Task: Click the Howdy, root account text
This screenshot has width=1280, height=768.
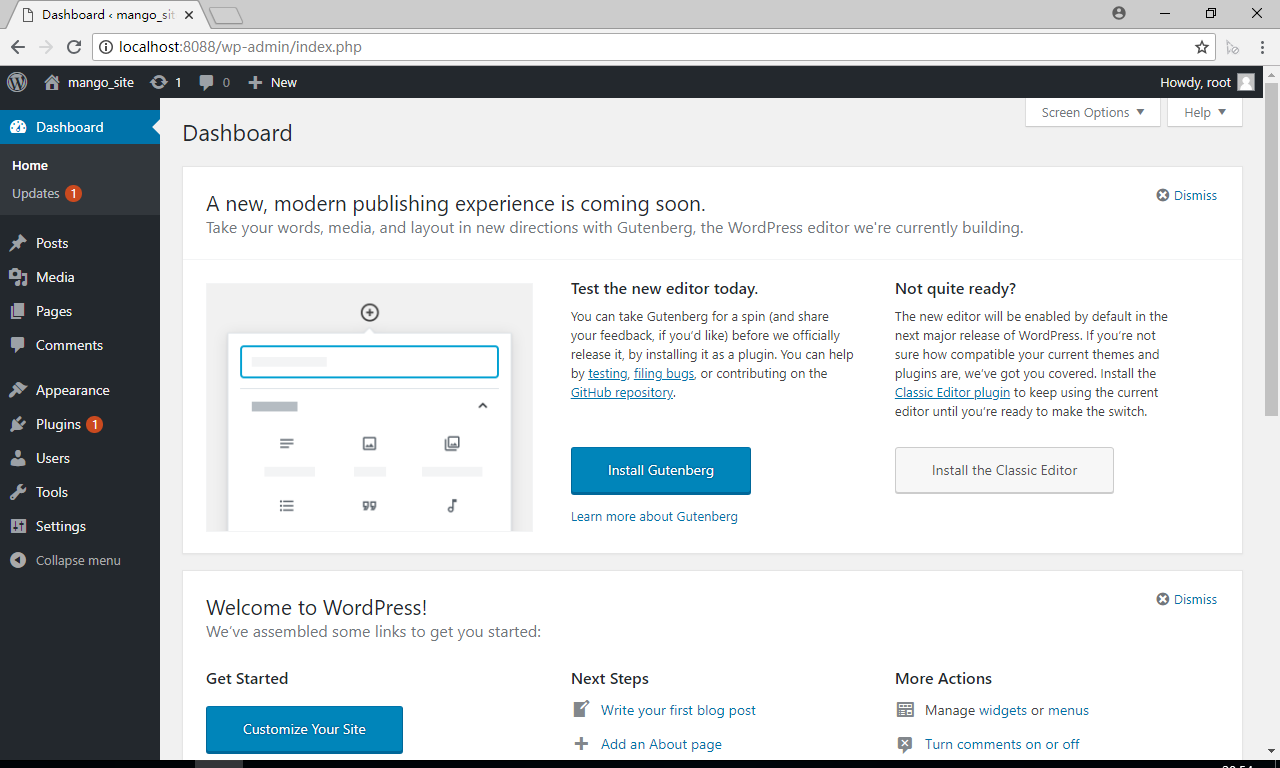Action: (1195, 82)
